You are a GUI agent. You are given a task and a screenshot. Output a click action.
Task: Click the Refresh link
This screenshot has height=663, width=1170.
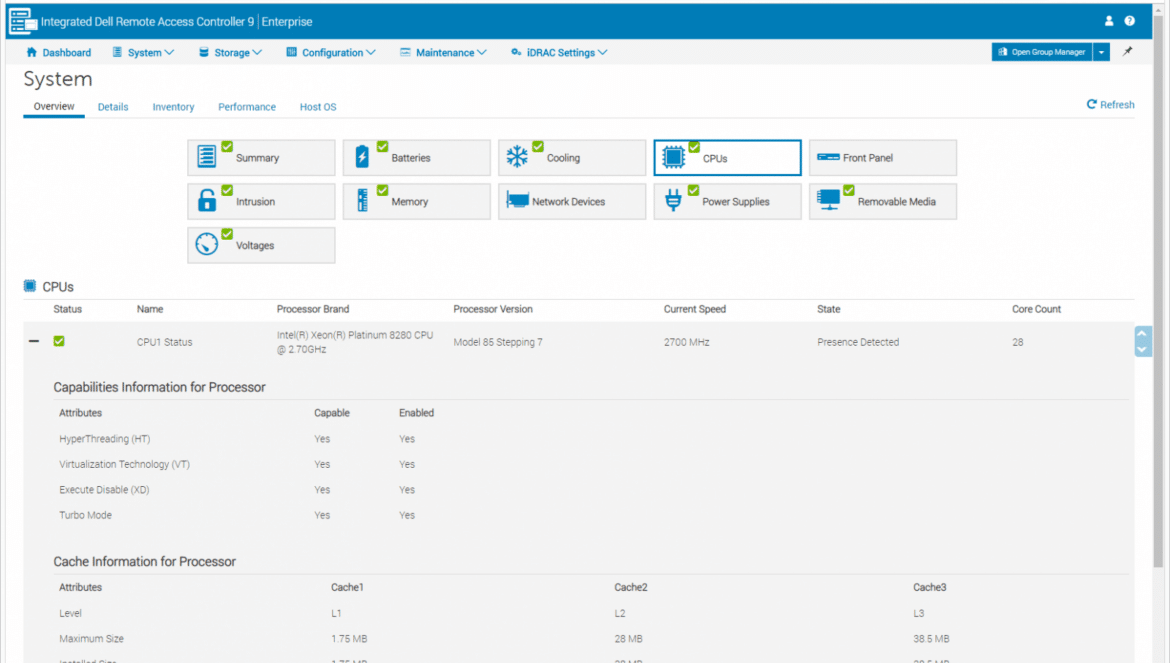click(x=1110, y=104)
